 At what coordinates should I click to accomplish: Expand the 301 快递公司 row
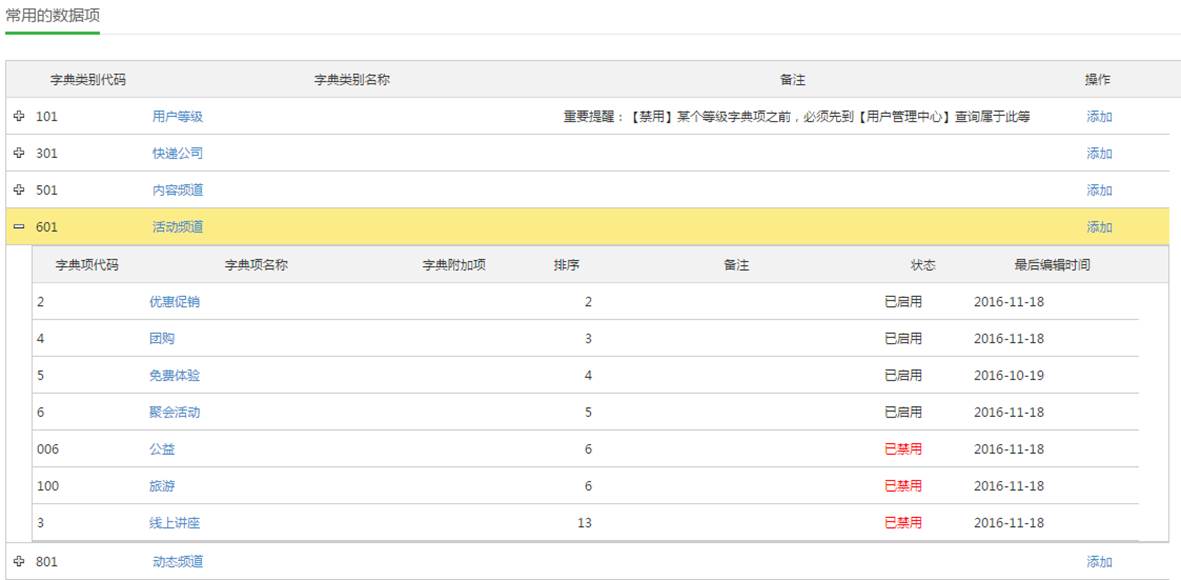pyautogui.click(x=19, y=153)
